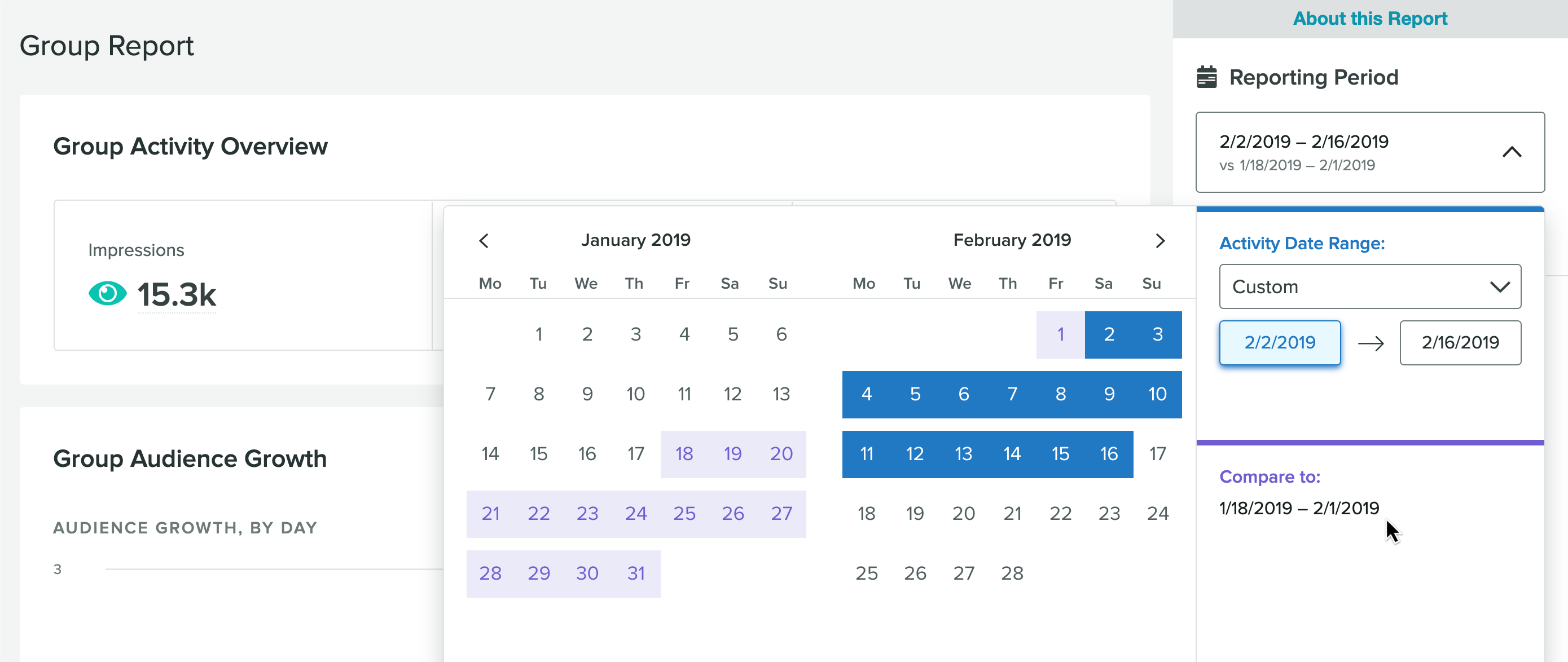Select February 24 in the calendar

pos(1158,514)
